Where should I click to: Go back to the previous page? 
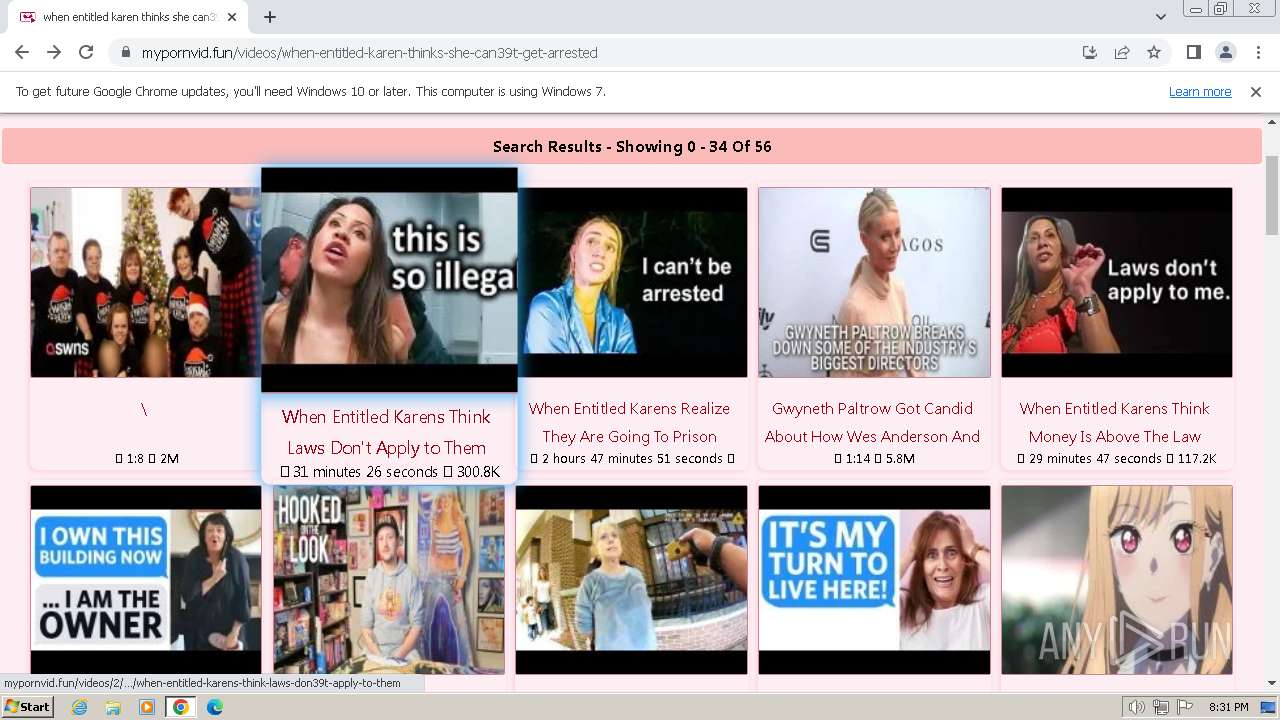22,52
